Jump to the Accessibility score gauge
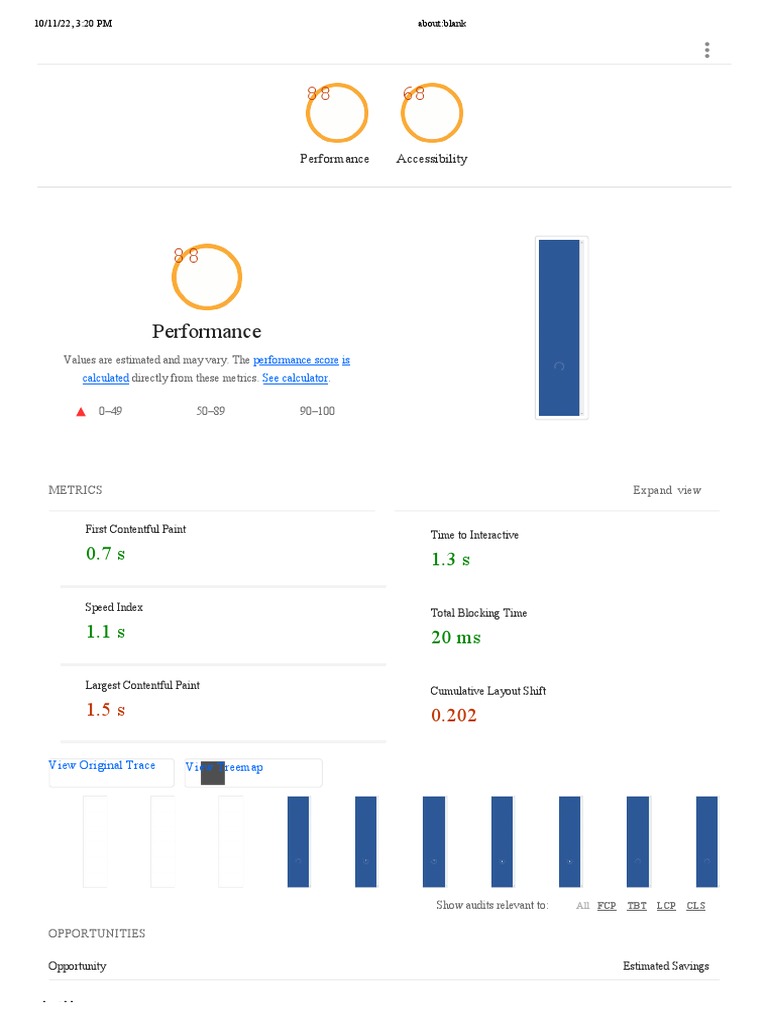The width and height of the screenshot is (768, 1024). (432, 115)
